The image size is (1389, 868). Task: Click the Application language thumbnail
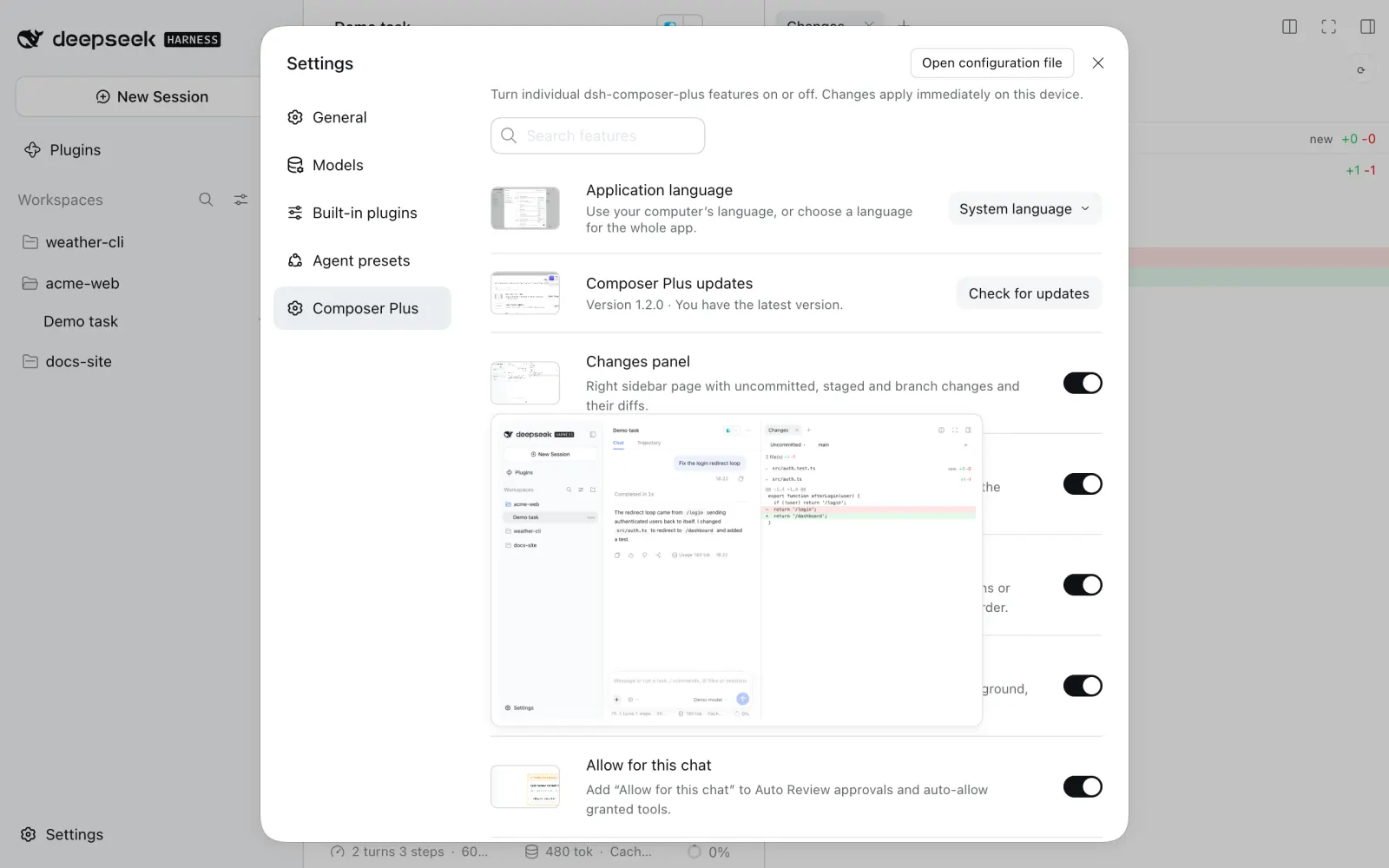click(525, 208)
